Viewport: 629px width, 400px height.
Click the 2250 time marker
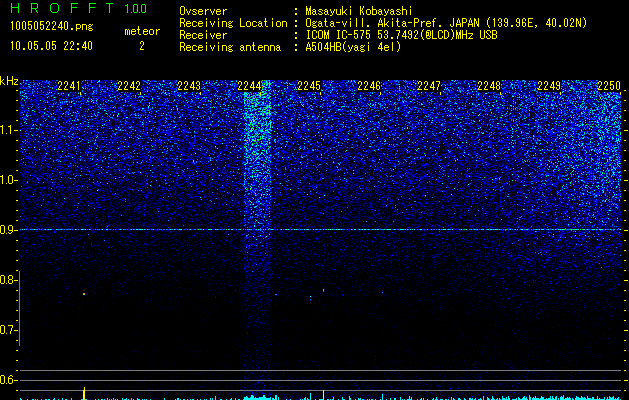pos(609,86)
